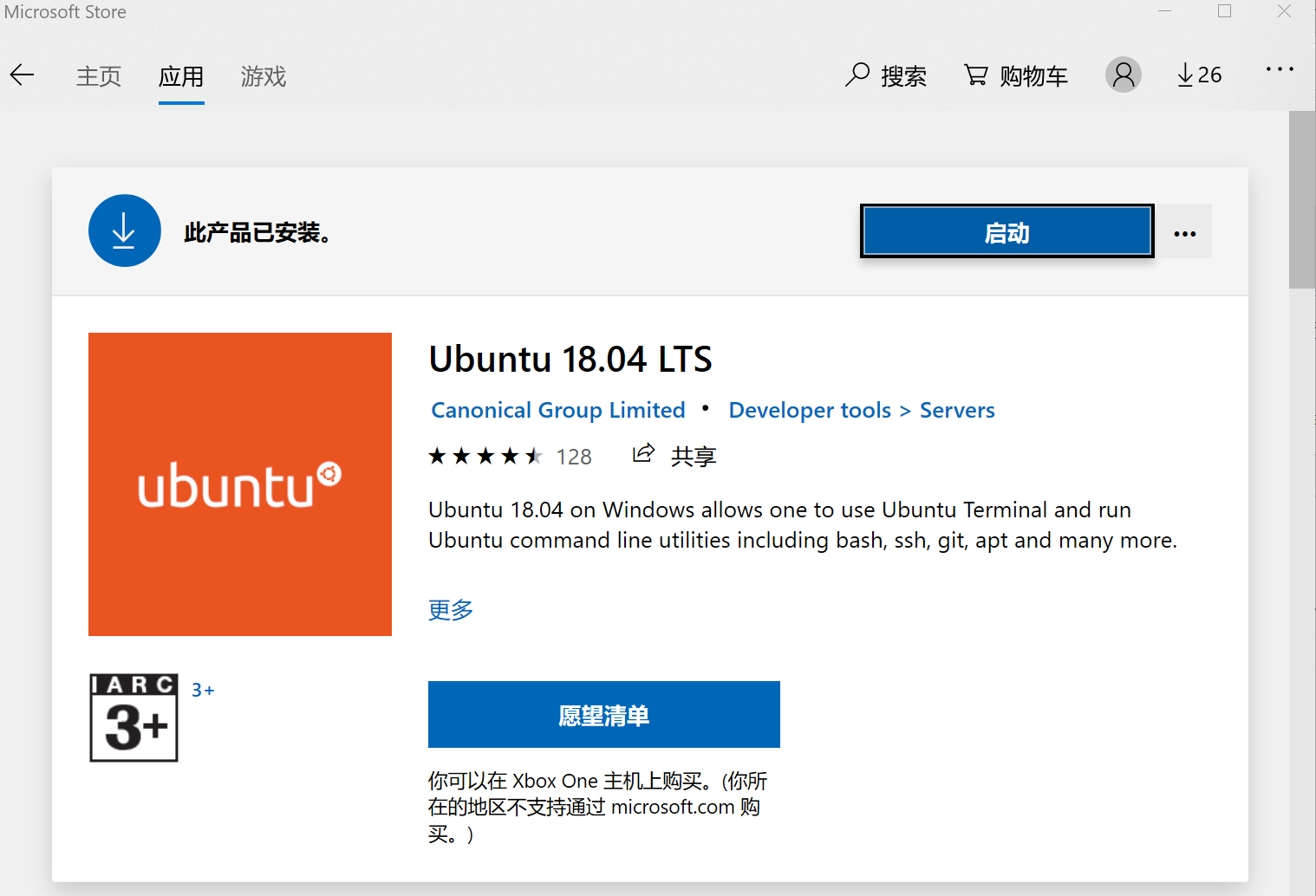Open the See more options menu
This screenshot has width=1316, height=896.
click(1280, 69)
